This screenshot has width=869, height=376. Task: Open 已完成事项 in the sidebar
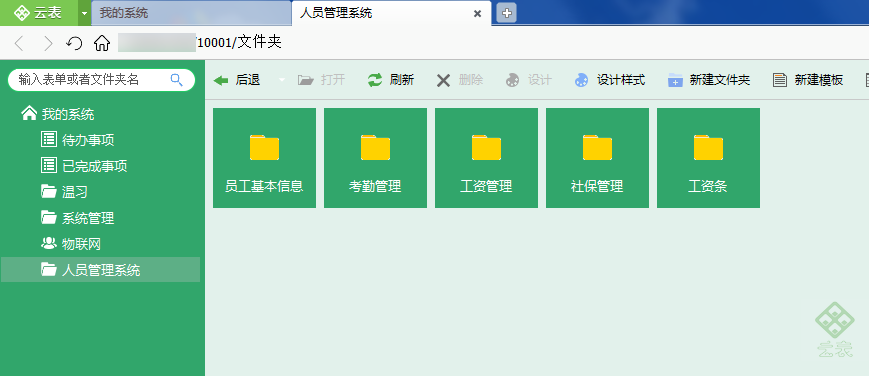click(84, 165)
